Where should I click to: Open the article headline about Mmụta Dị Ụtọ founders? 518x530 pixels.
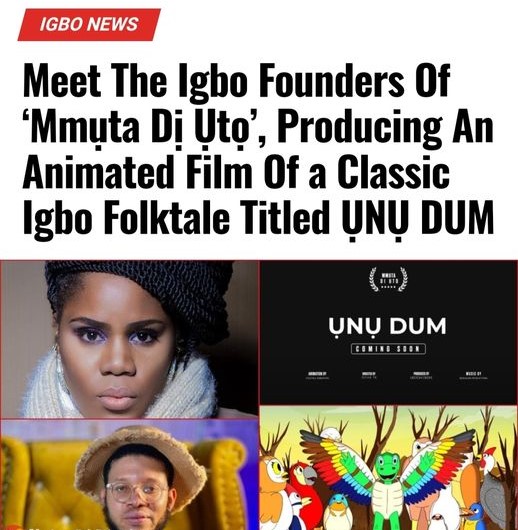(259, 149)
